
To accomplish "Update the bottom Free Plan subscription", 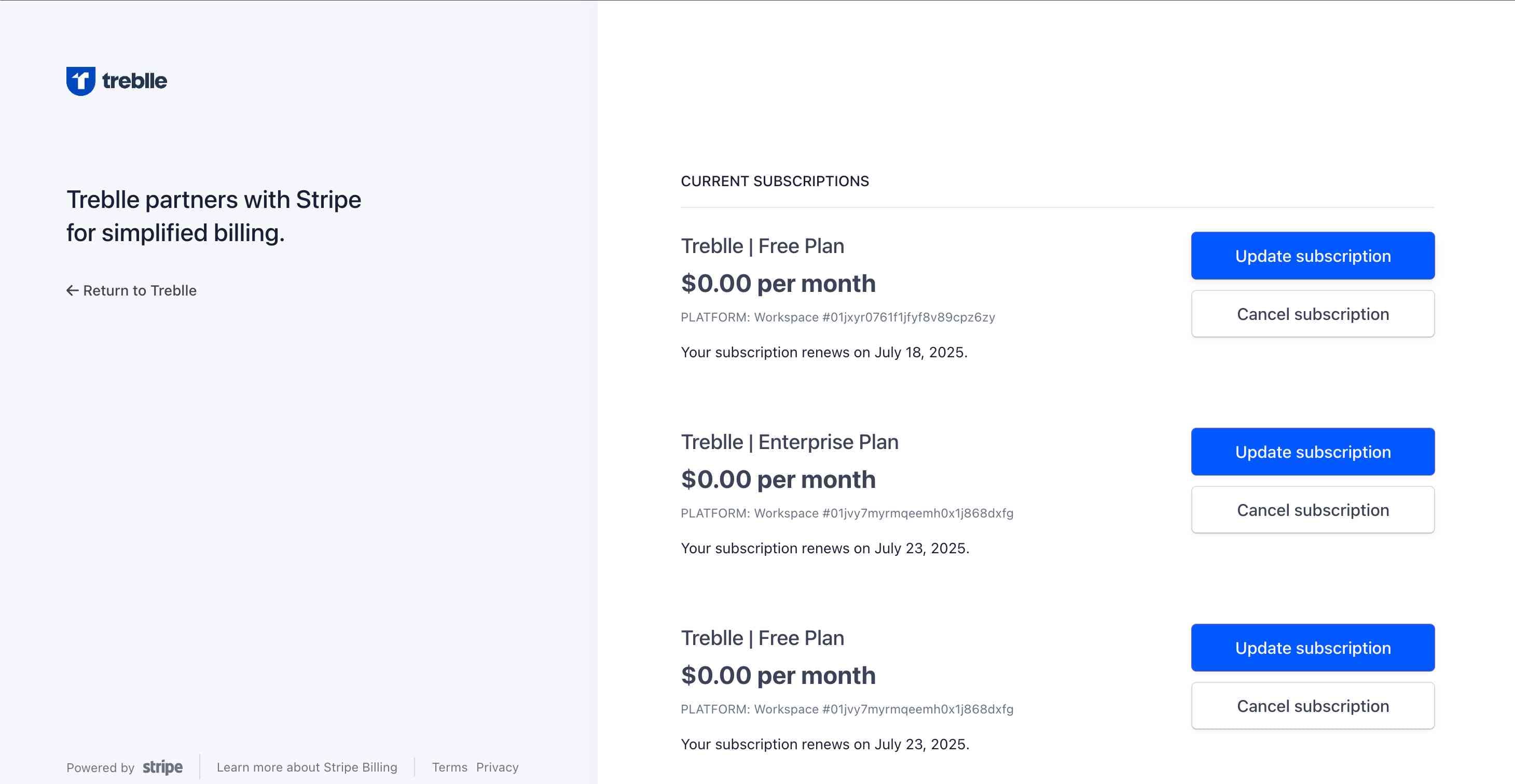I will (1313, 647).
